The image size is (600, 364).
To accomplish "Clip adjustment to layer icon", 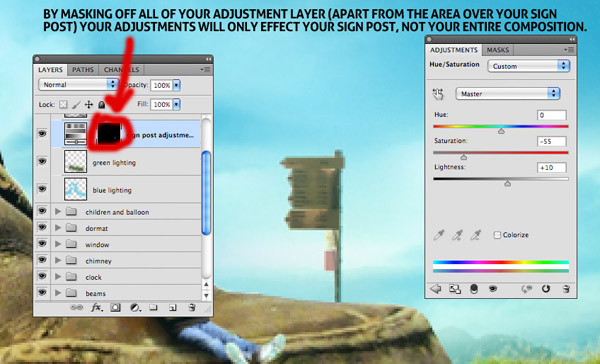I will pos(474,289).
